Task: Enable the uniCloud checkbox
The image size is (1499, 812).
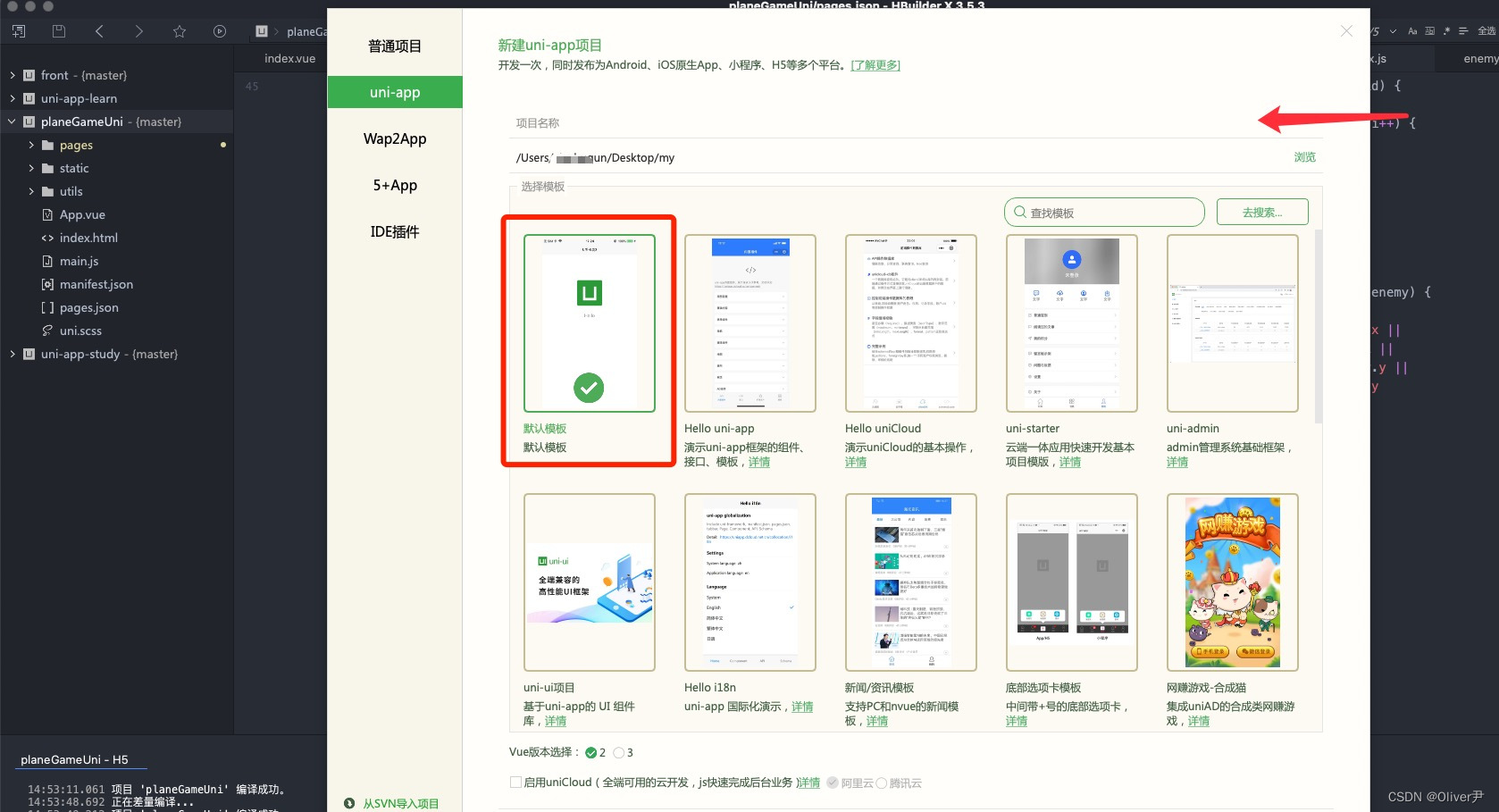Action: [x=515, y=782]
